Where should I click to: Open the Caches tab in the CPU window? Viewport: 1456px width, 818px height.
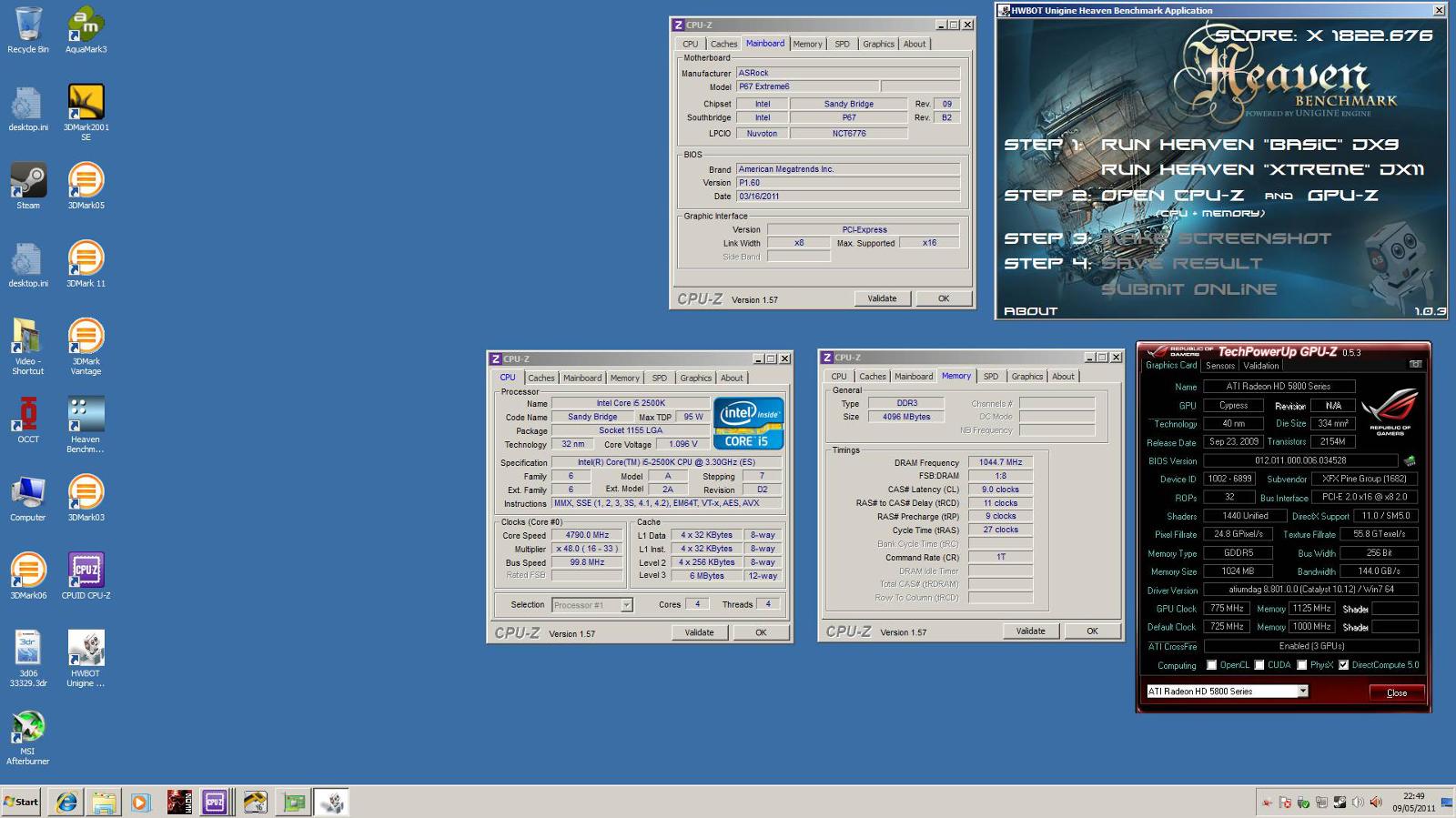coord(541,378)
